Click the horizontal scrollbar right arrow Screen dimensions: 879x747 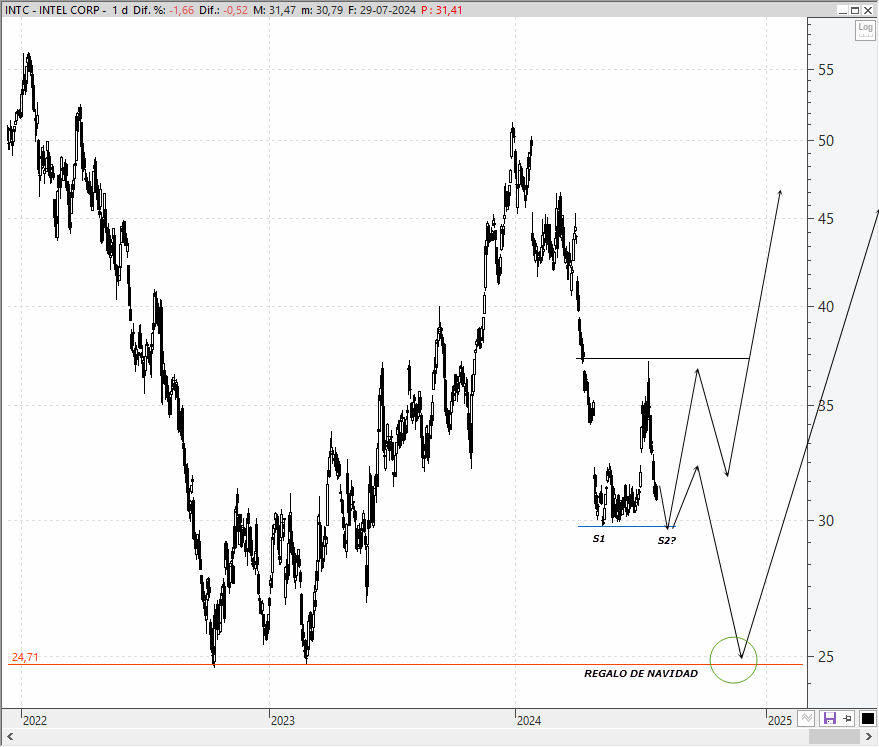tap(869, 737)
